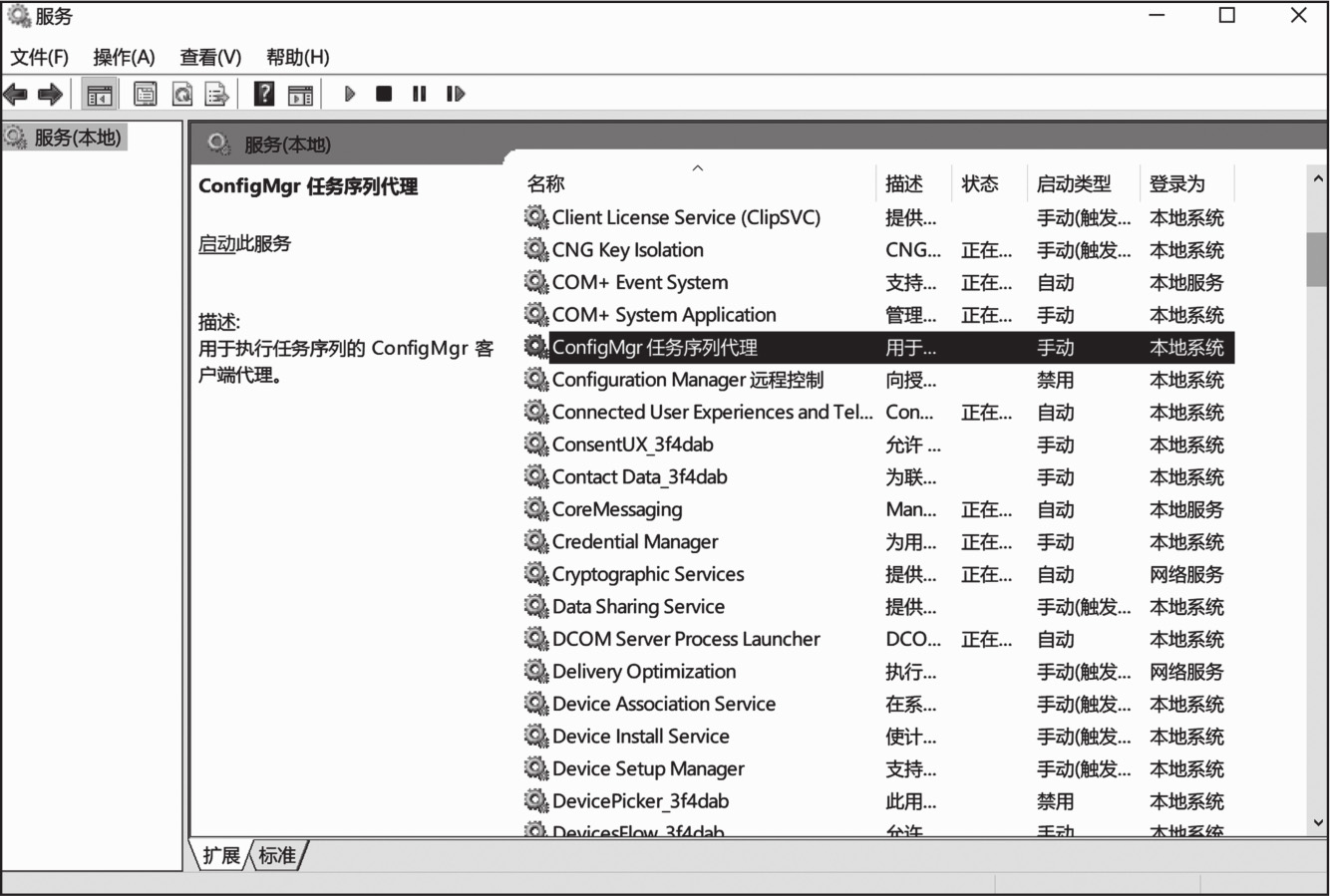Select 服务(本地) in the left tree
This screenshot has height=896, width=1330.
click(77, 138)
